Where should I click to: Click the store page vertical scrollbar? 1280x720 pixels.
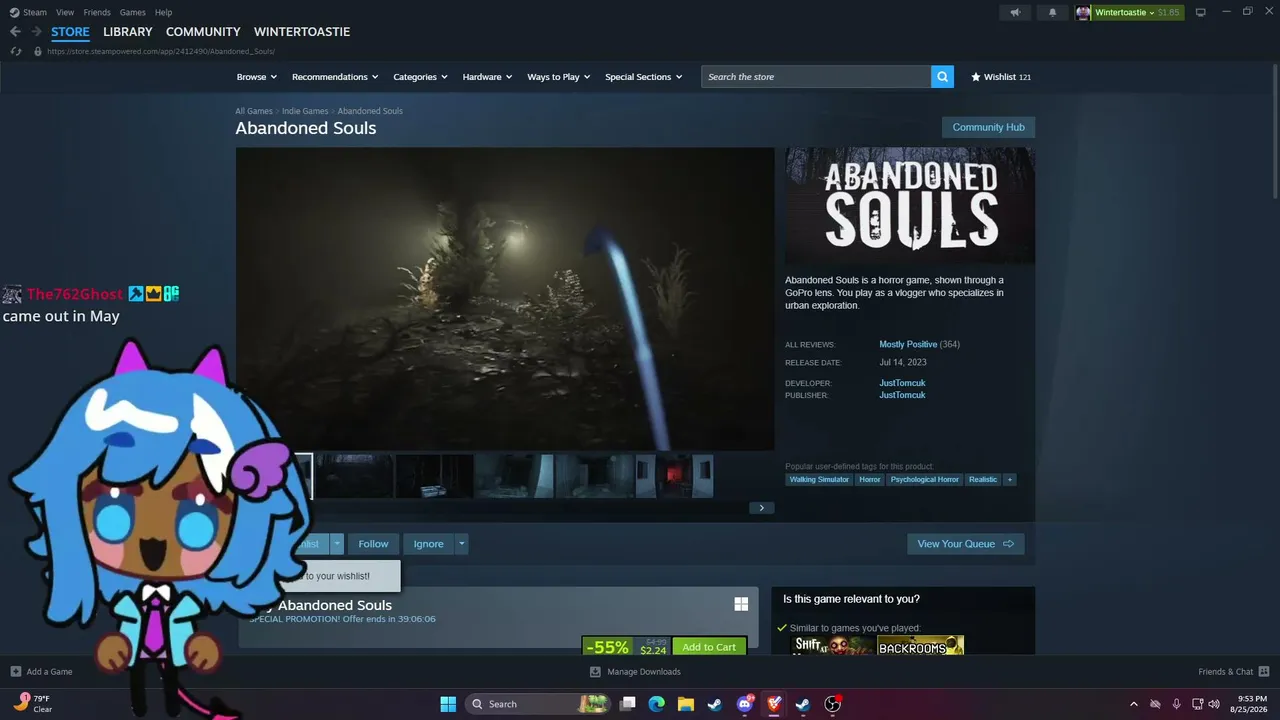pos(1274,132)
